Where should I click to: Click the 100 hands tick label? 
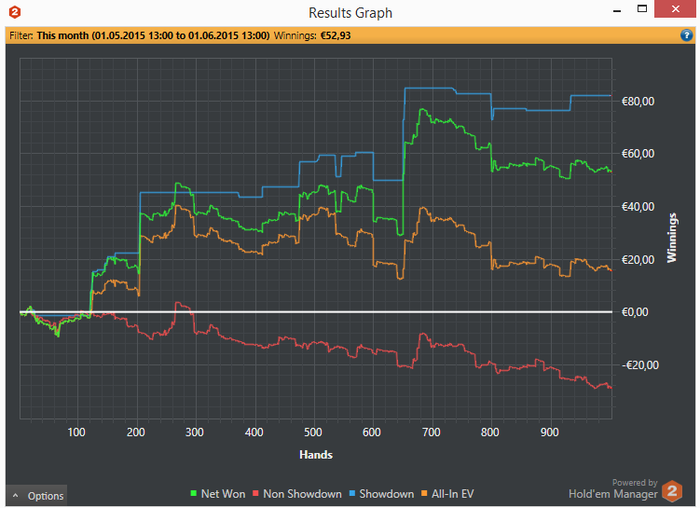76,432
